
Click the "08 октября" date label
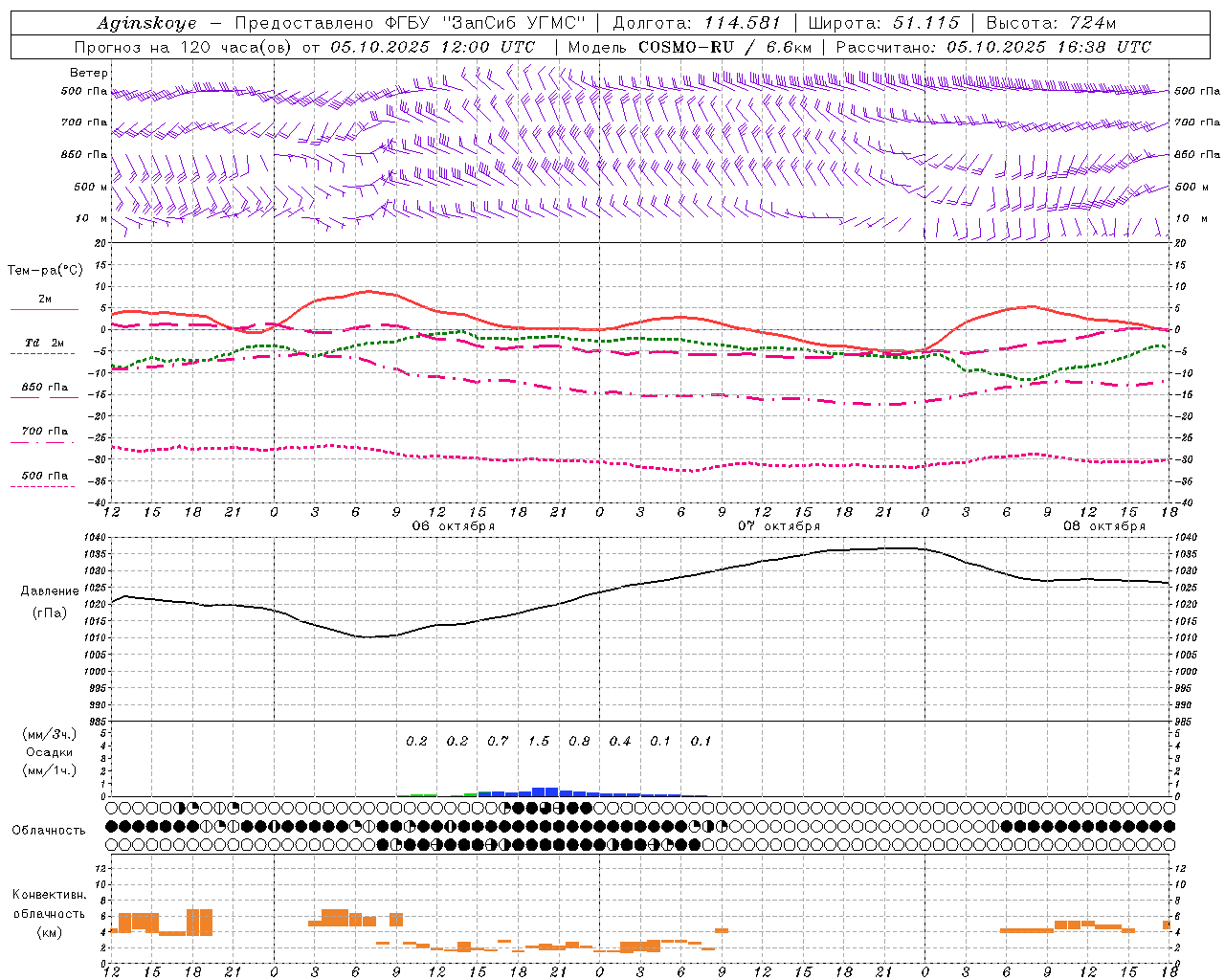(x=1104, y=526)
